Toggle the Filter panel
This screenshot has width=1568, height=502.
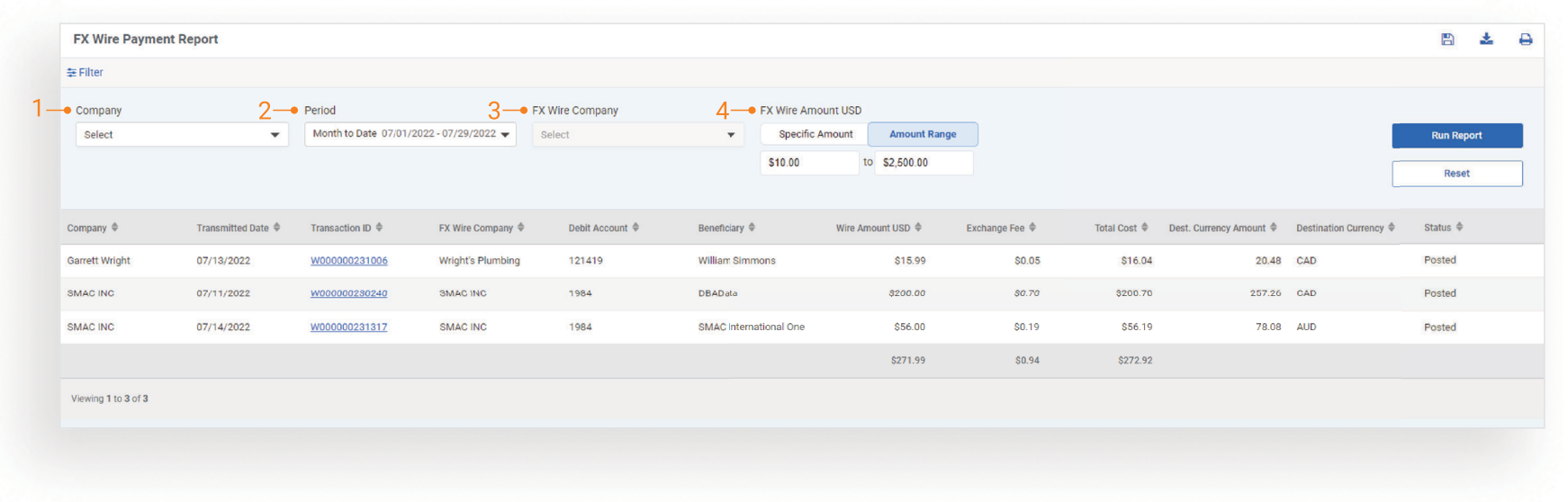[x=86, y=73]
